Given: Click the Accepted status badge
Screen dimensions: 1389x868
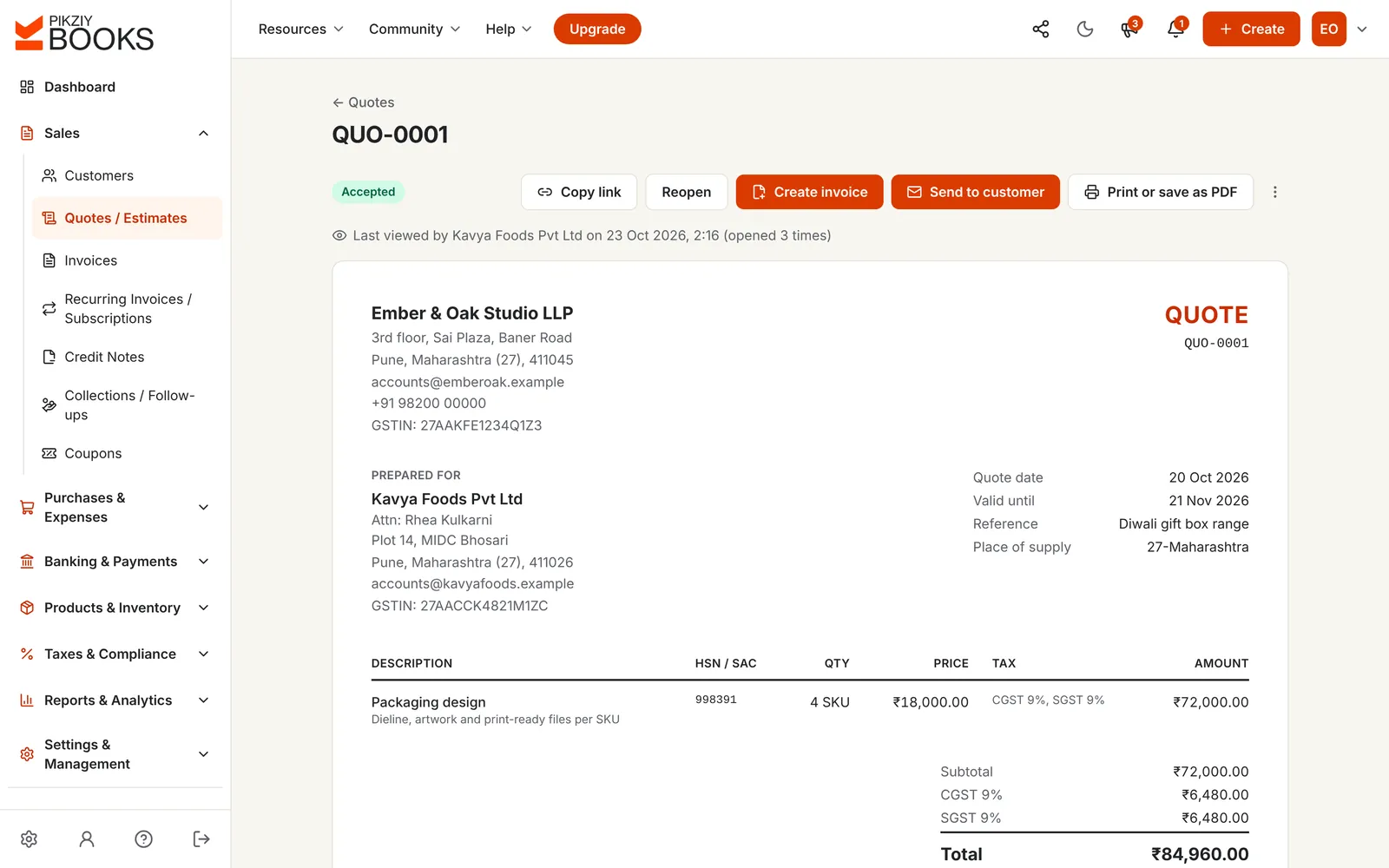Looking at the screenshot, I should point(368,192).
